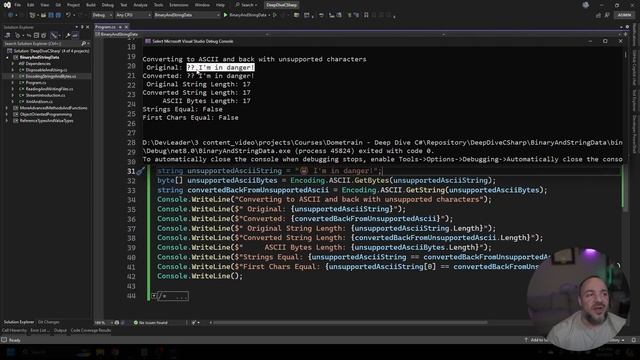Screen dimensions: 640x360
Task: Click the Solution Explorer home view icon
Action: [8, 36]
